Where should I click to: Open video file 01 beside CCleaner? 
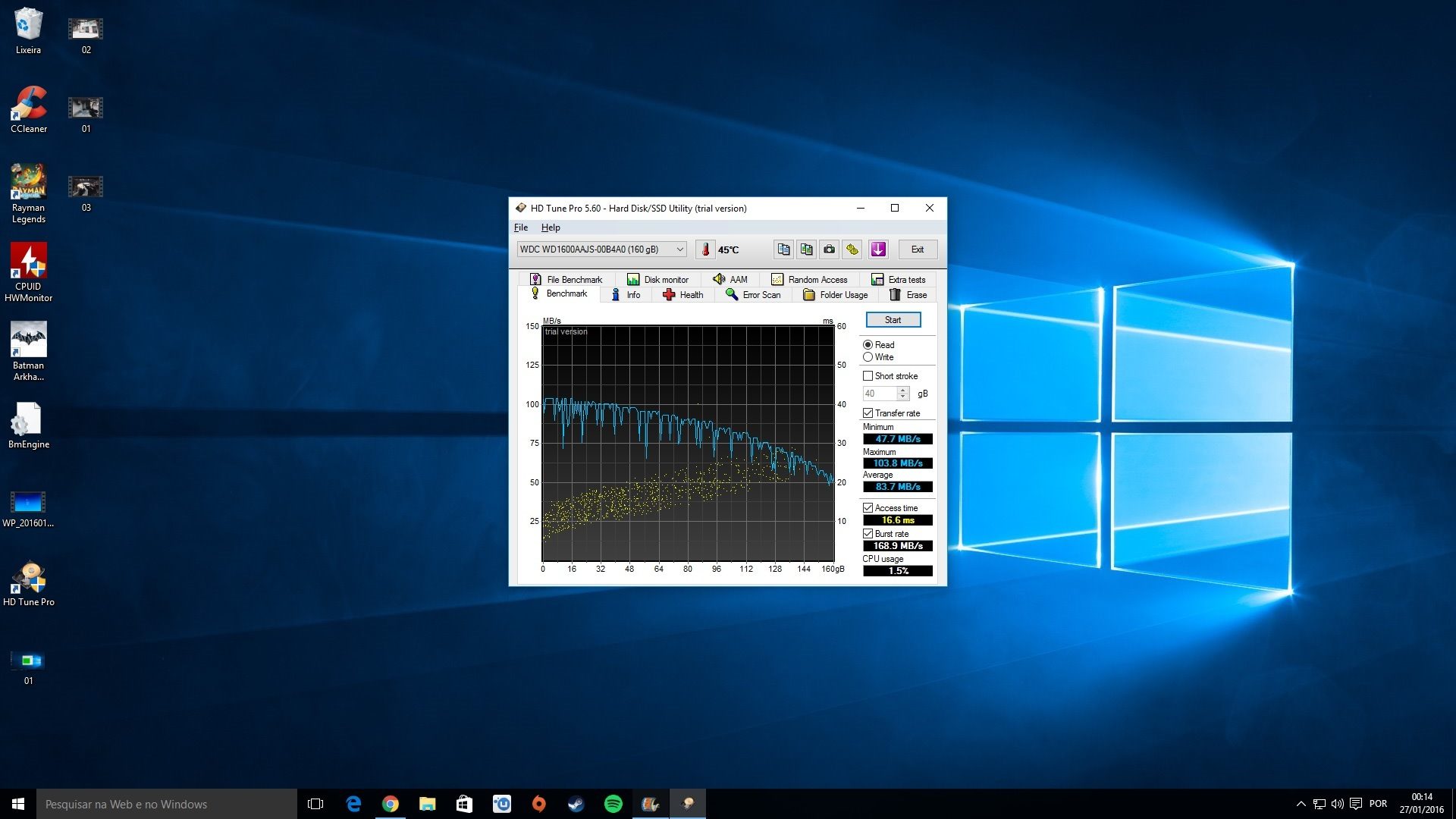tap(86, 115)
